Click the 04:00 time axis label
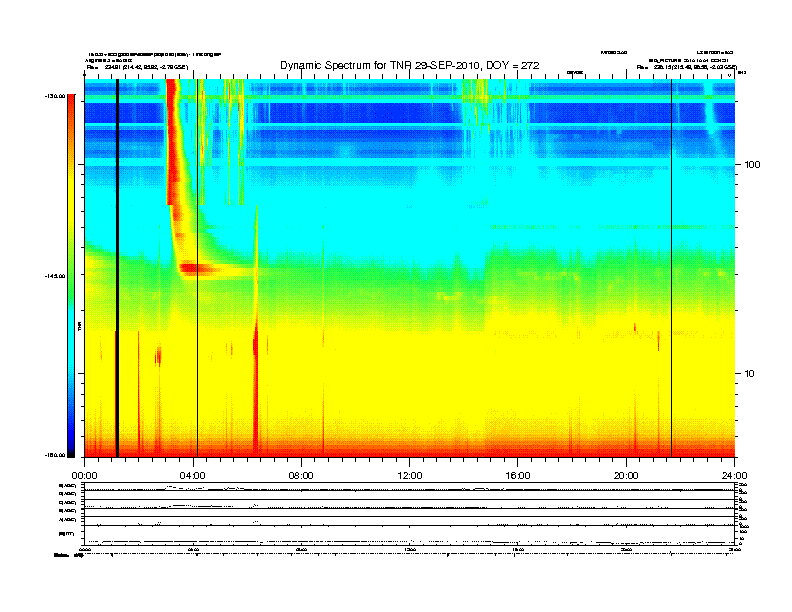Screen dimensions: 792x612 [x=193, y=476]
